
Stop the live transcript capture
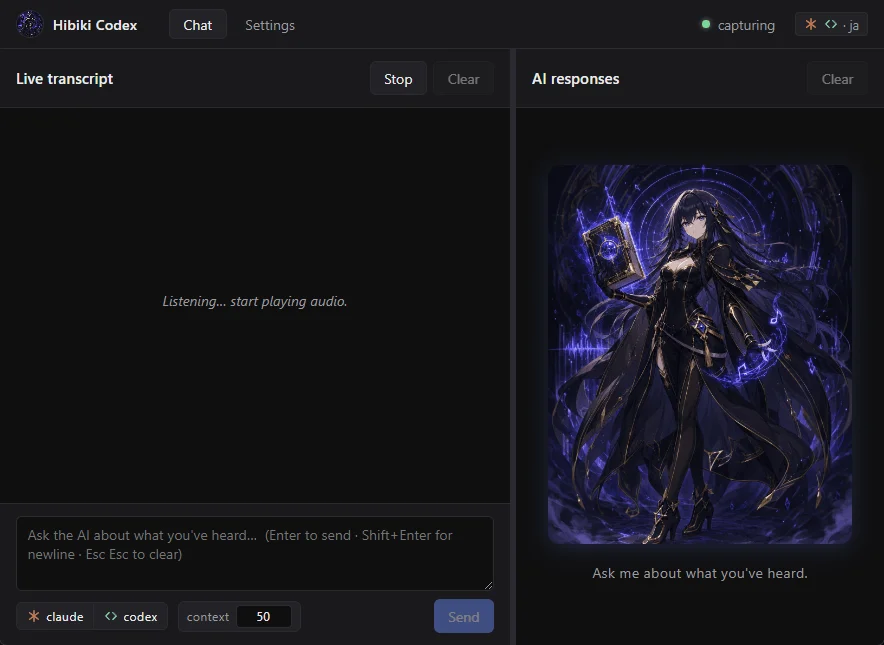[398, 79]
